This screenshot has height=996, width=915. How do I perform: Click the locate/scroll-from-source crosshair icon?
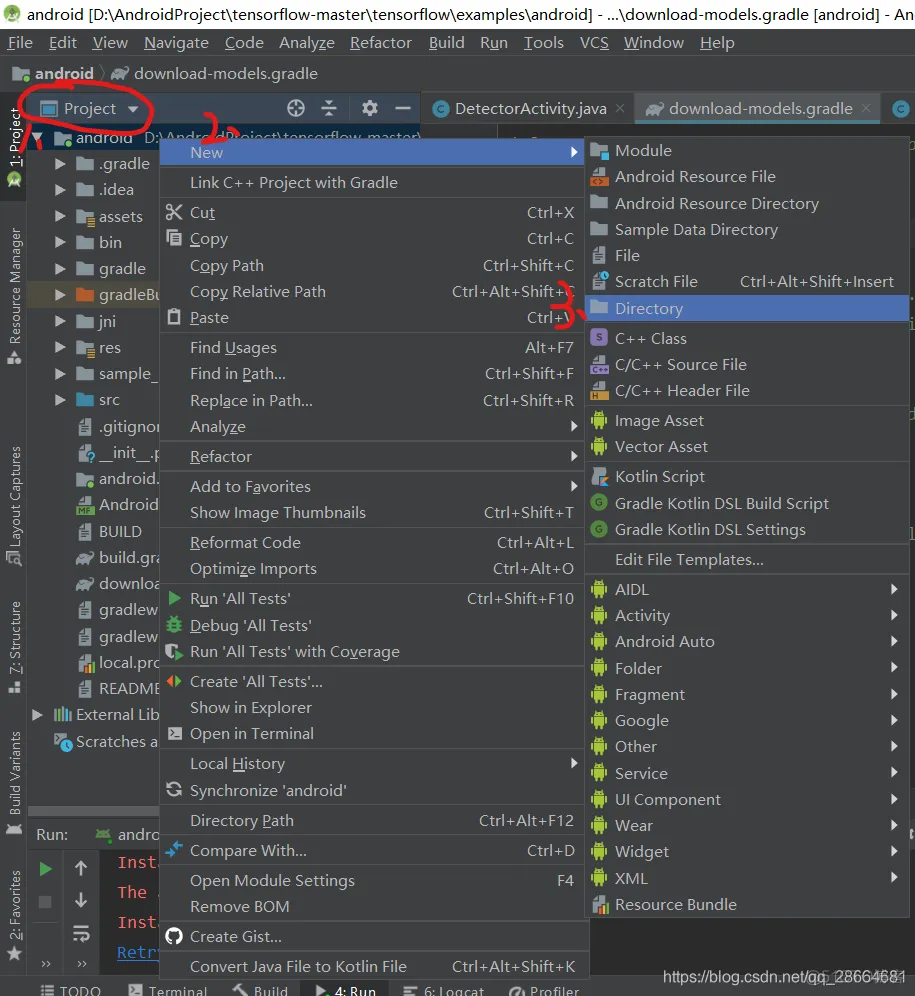point(295,109)
